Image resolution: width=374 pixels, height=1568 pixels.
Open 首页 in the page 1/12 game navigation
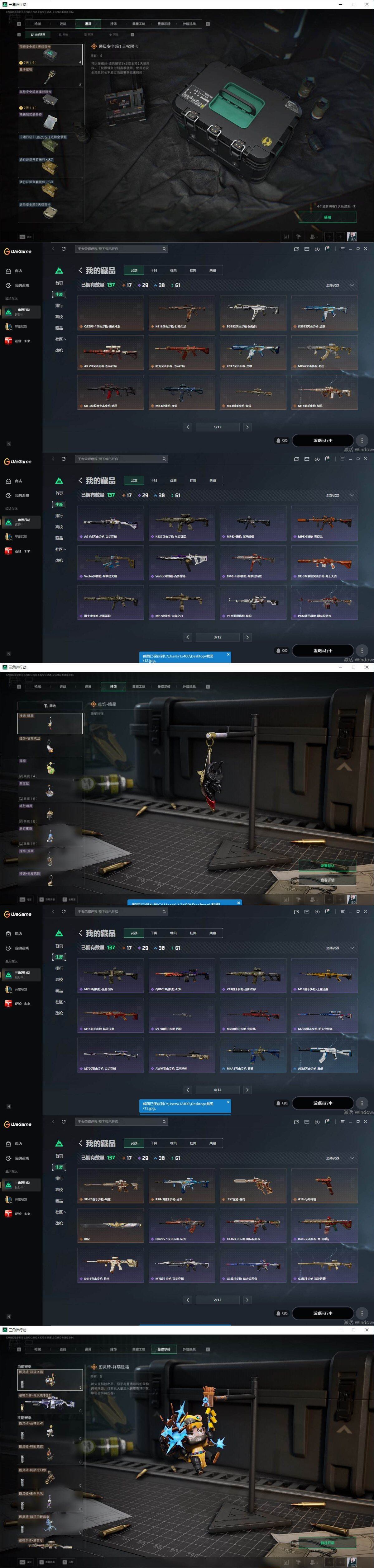pyautogui.click(x=59, y=283)
